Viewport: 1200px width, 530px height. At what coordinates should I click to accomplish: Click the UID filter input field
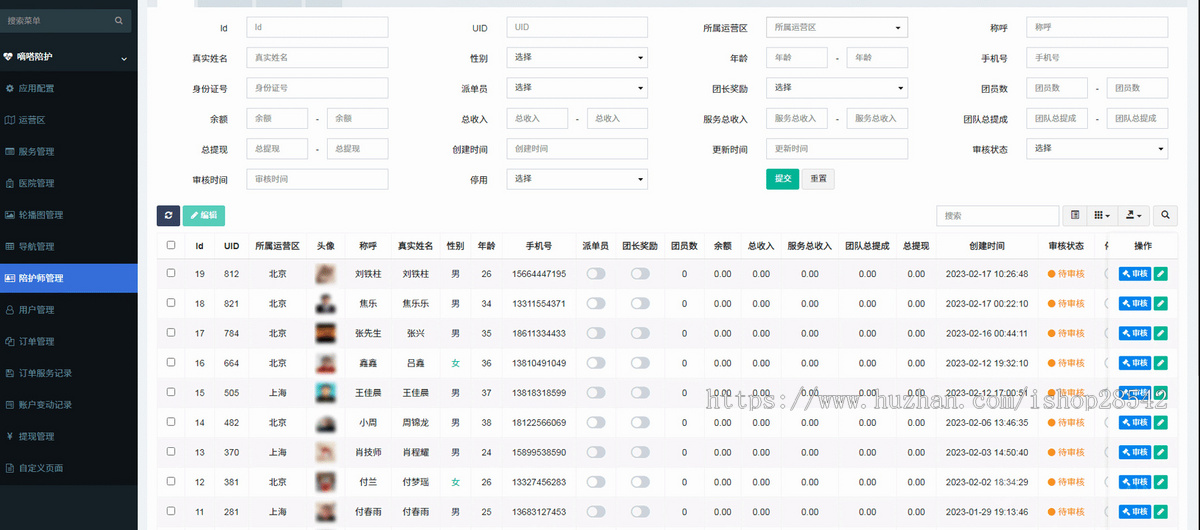click(x=577, y=28)
